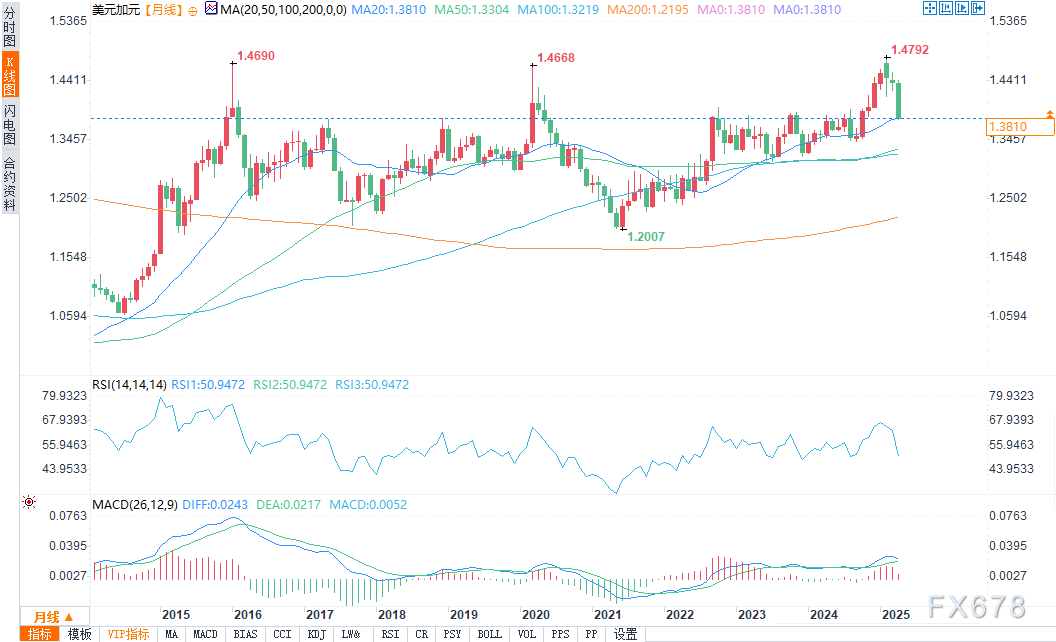Image resolution: width=1056 pixels, height=642 pixels.
Task: Click the 设置 settings button
Action: (625, 634)
